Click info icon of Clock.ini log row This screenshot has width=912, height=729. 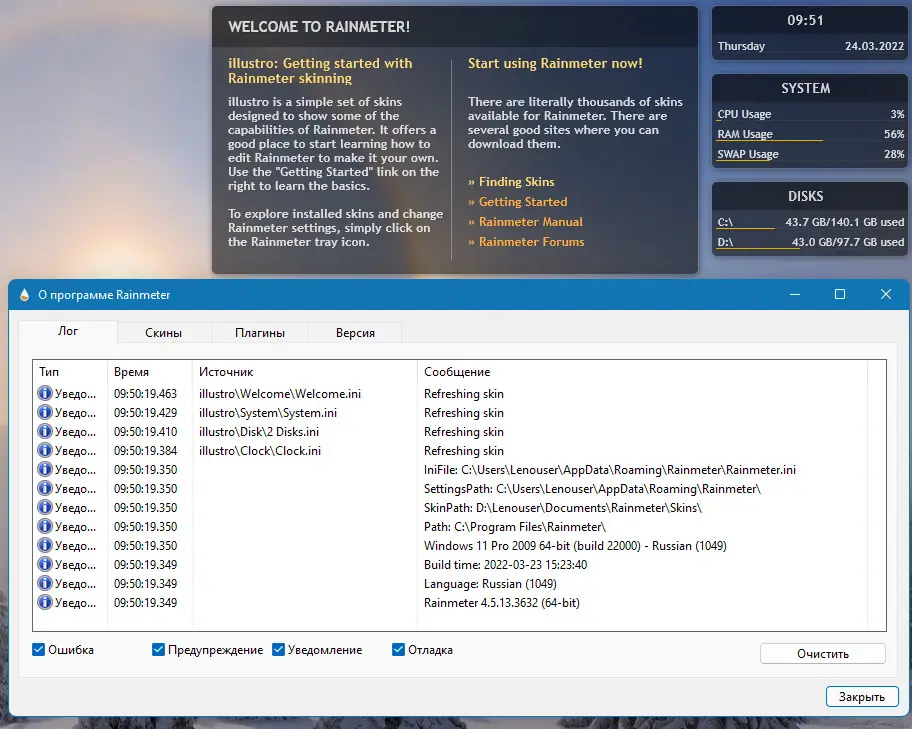[x=45, y=450]
